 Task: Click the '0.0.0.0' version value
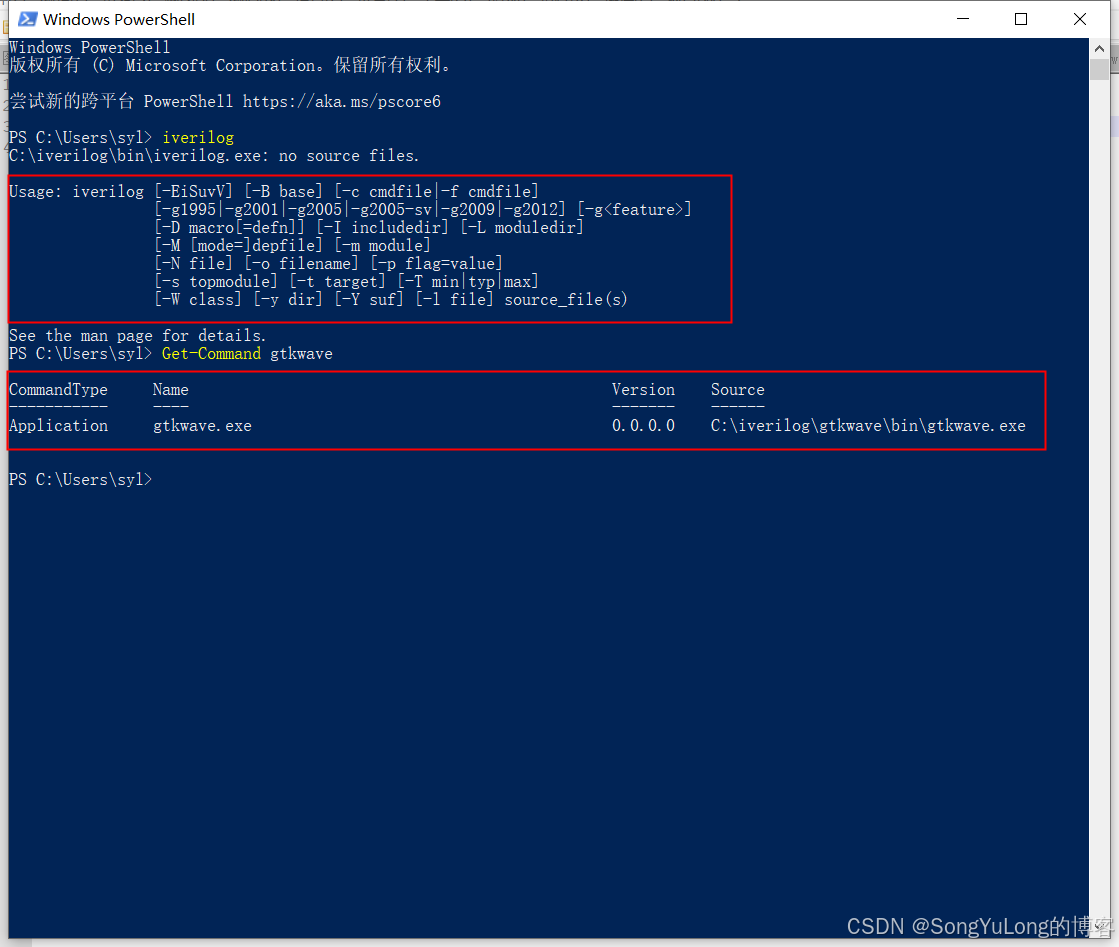pyautogui.click(x=643, y=426)
